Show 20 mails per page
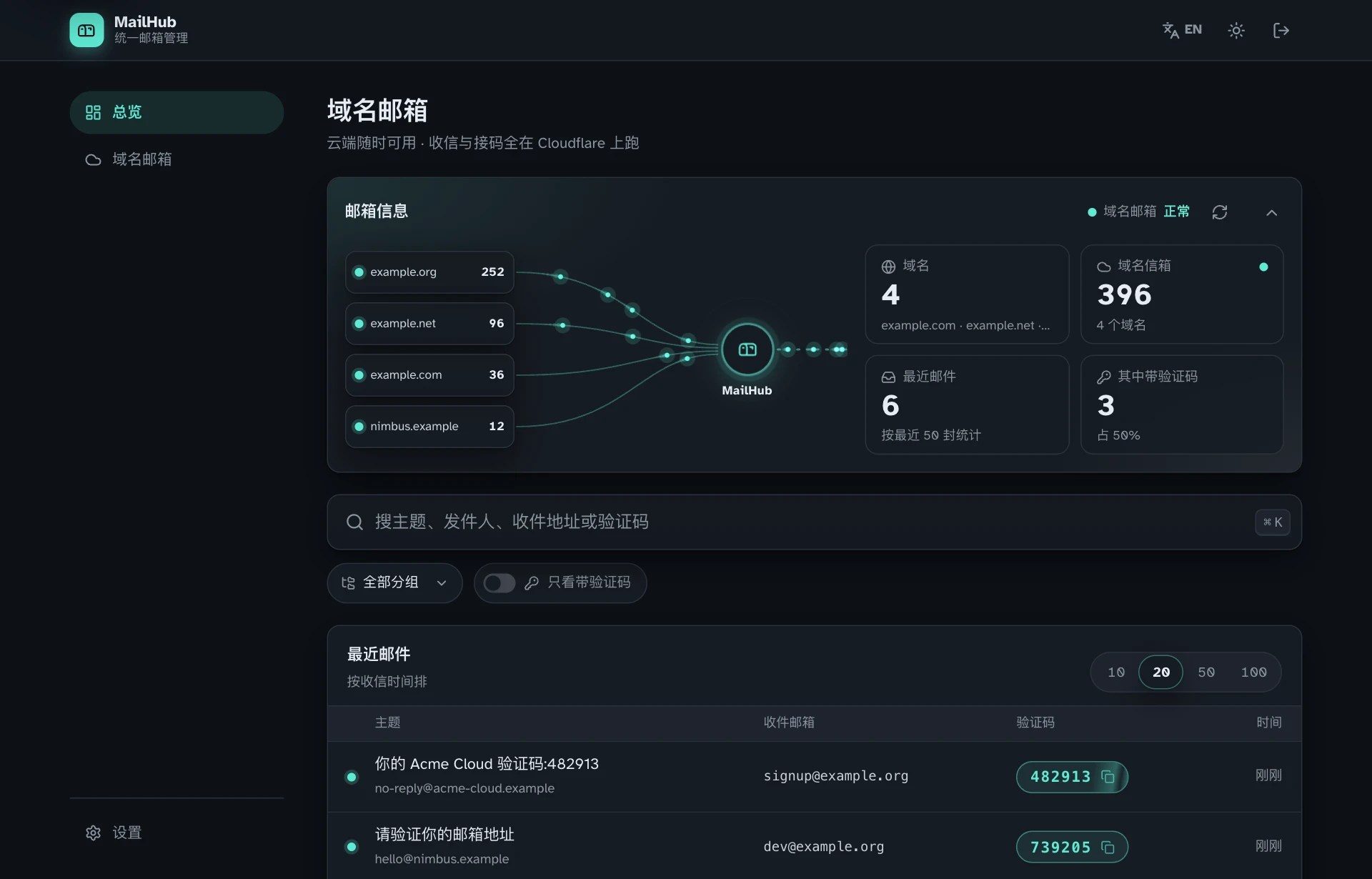1372x879 pixels. (1160, 672)
